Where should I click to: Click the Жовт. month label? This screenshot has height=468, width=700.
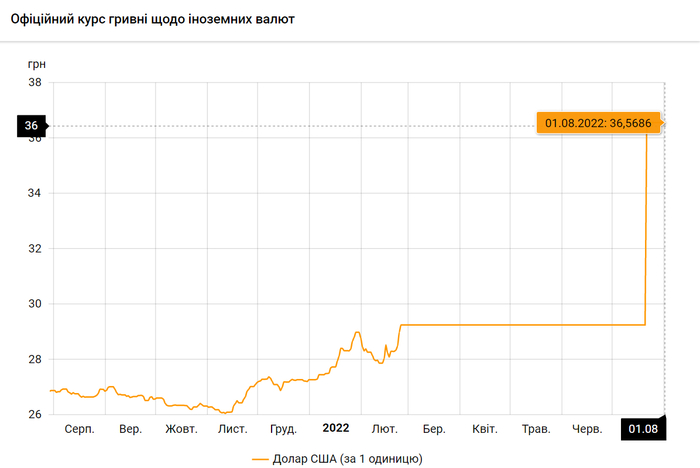pos(181,429)
